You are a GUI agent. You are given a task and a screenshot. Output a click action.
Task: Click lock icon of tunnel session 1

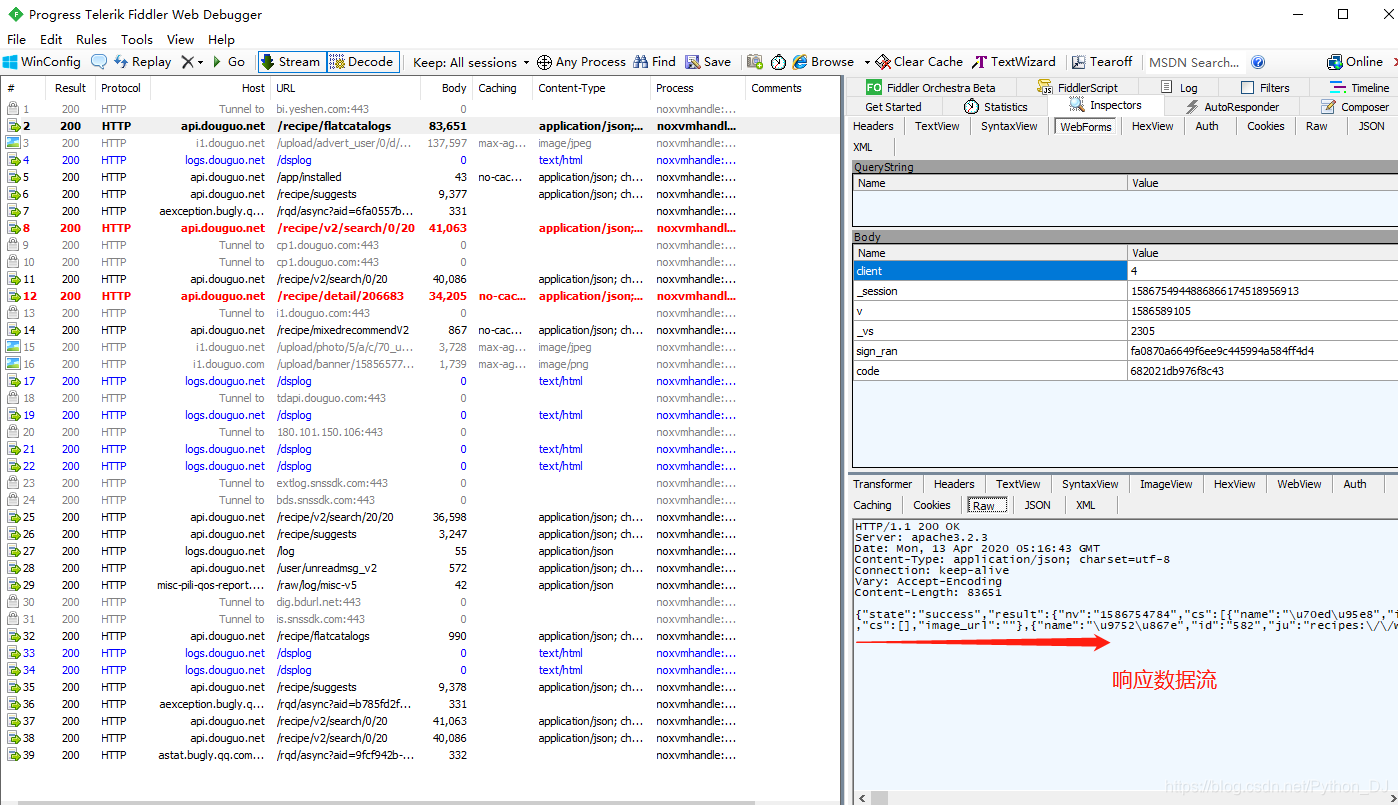pyautogui.click(x=13, y=109)
